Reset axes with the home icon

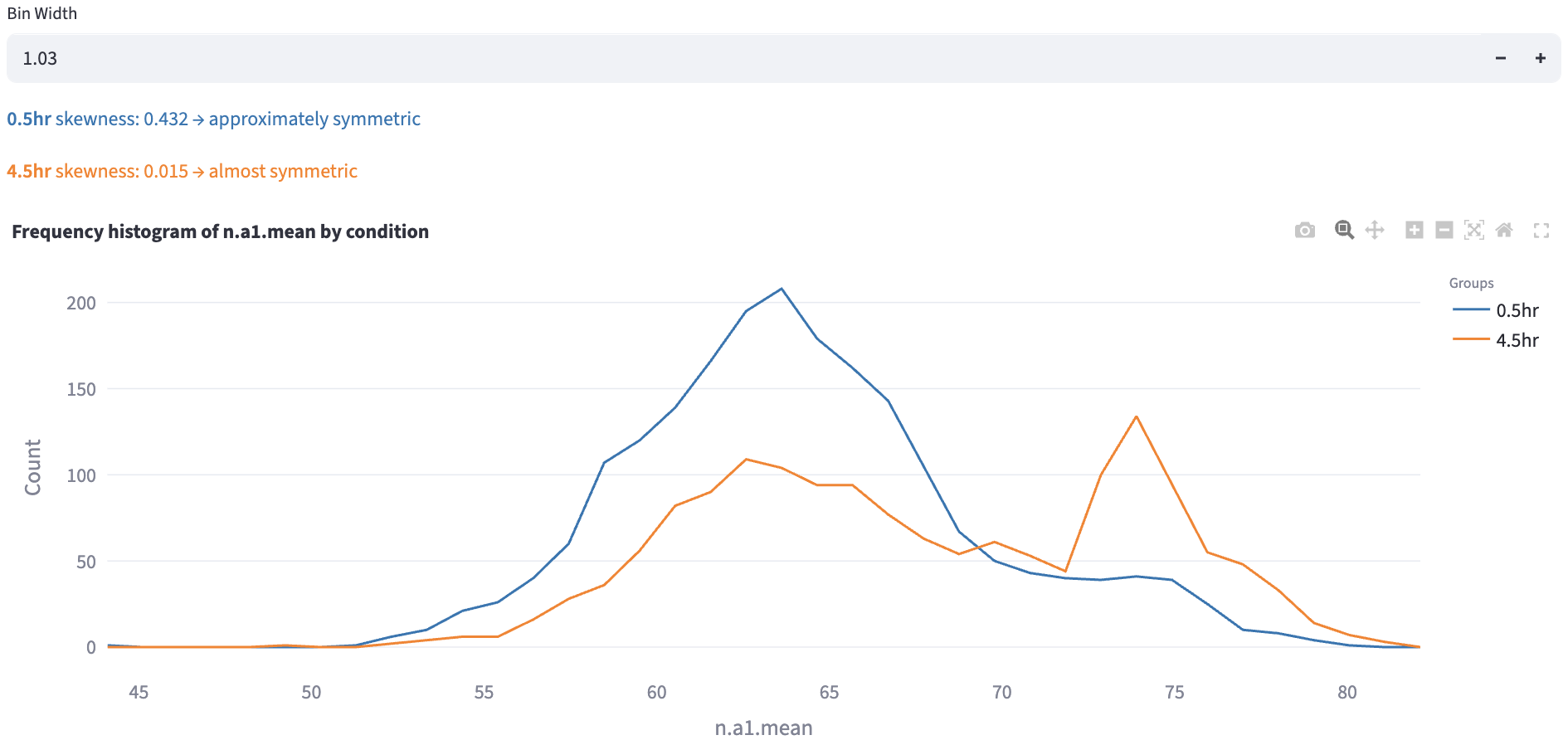pos(1504,231)
